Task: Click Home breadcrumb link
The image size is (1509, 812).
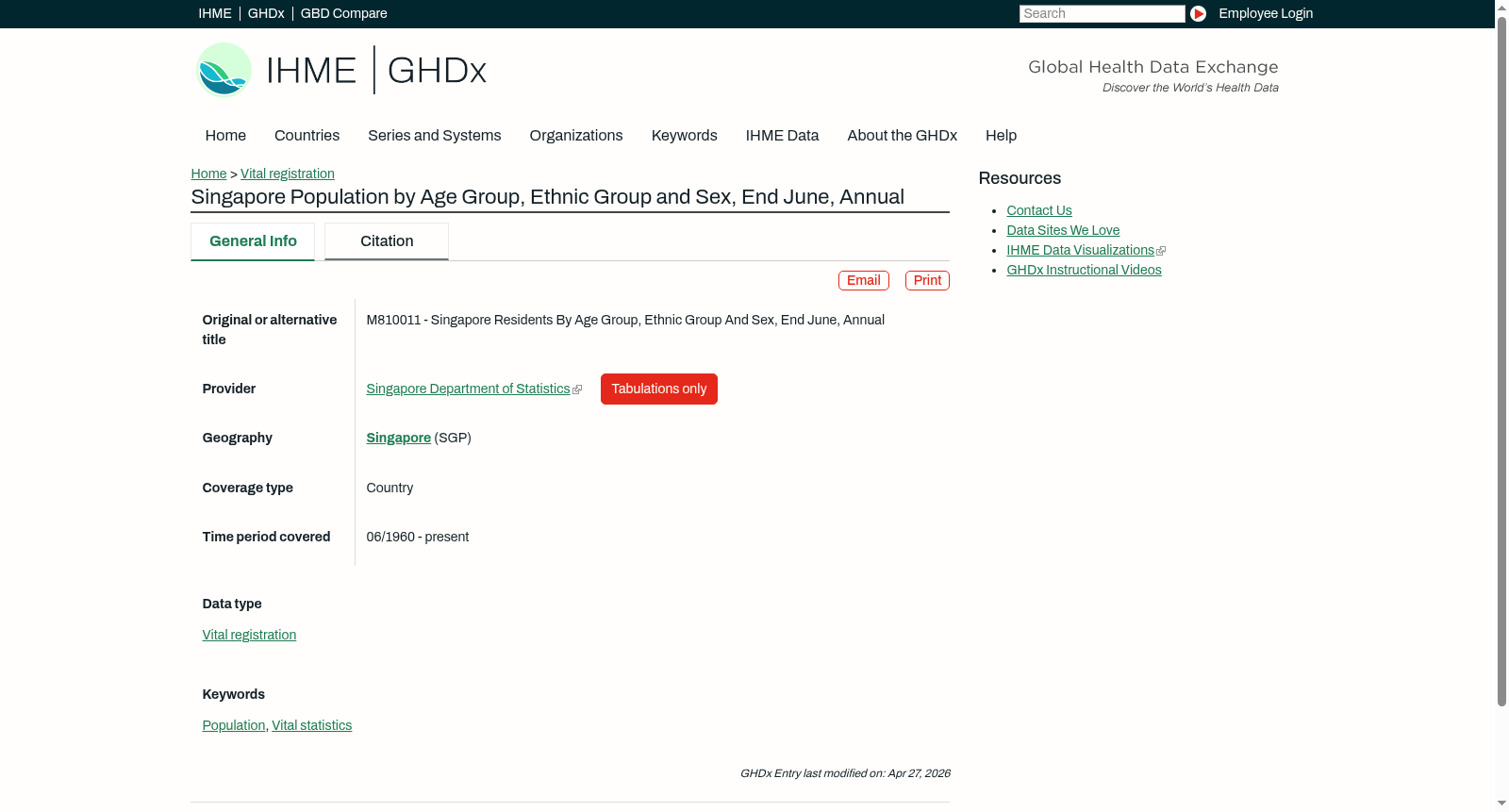Action: click(x=208, y=174)
